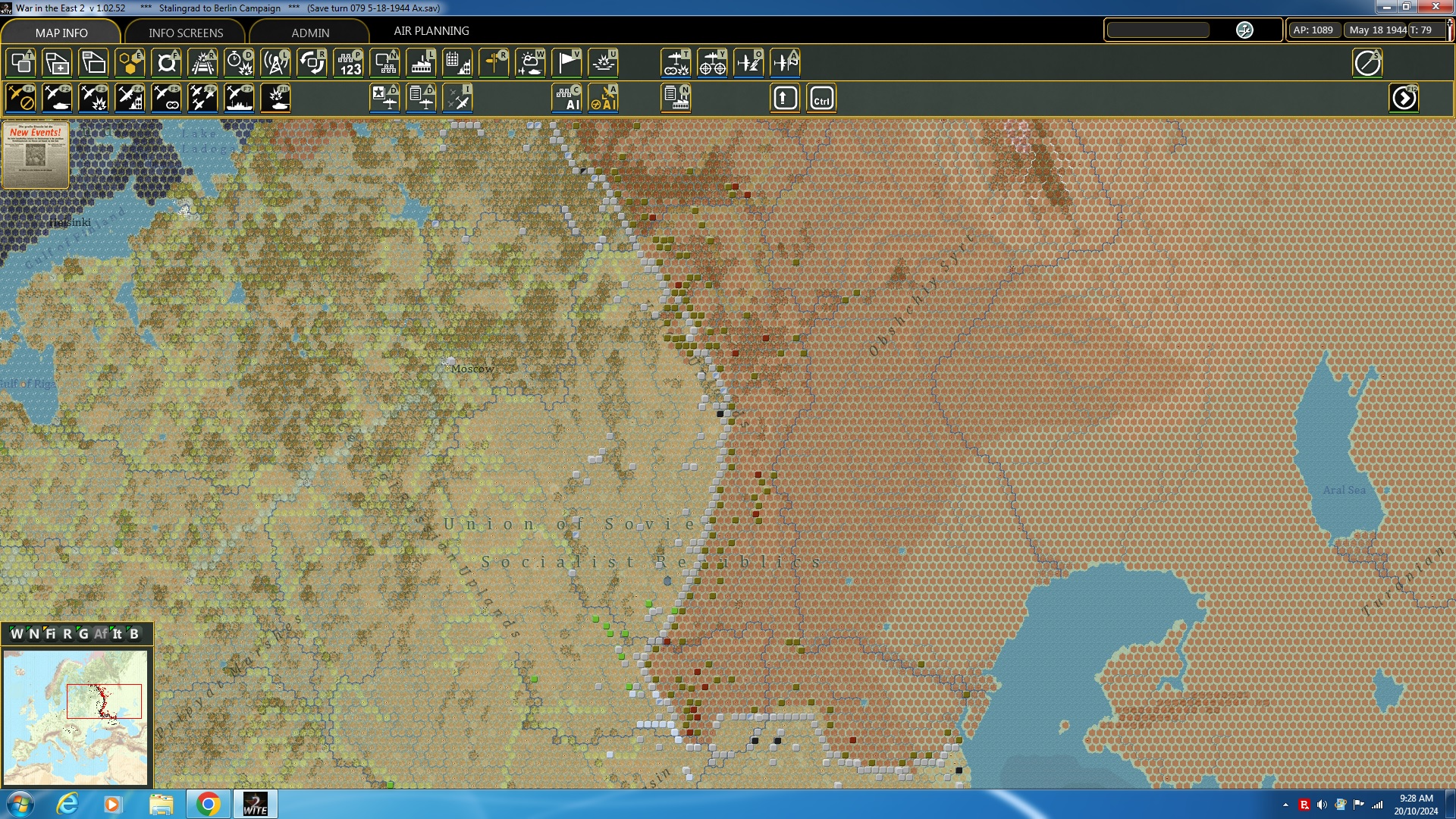Select F4 strategic city bombing mode
The image size is (1456, 819).
tap(130, 99)
